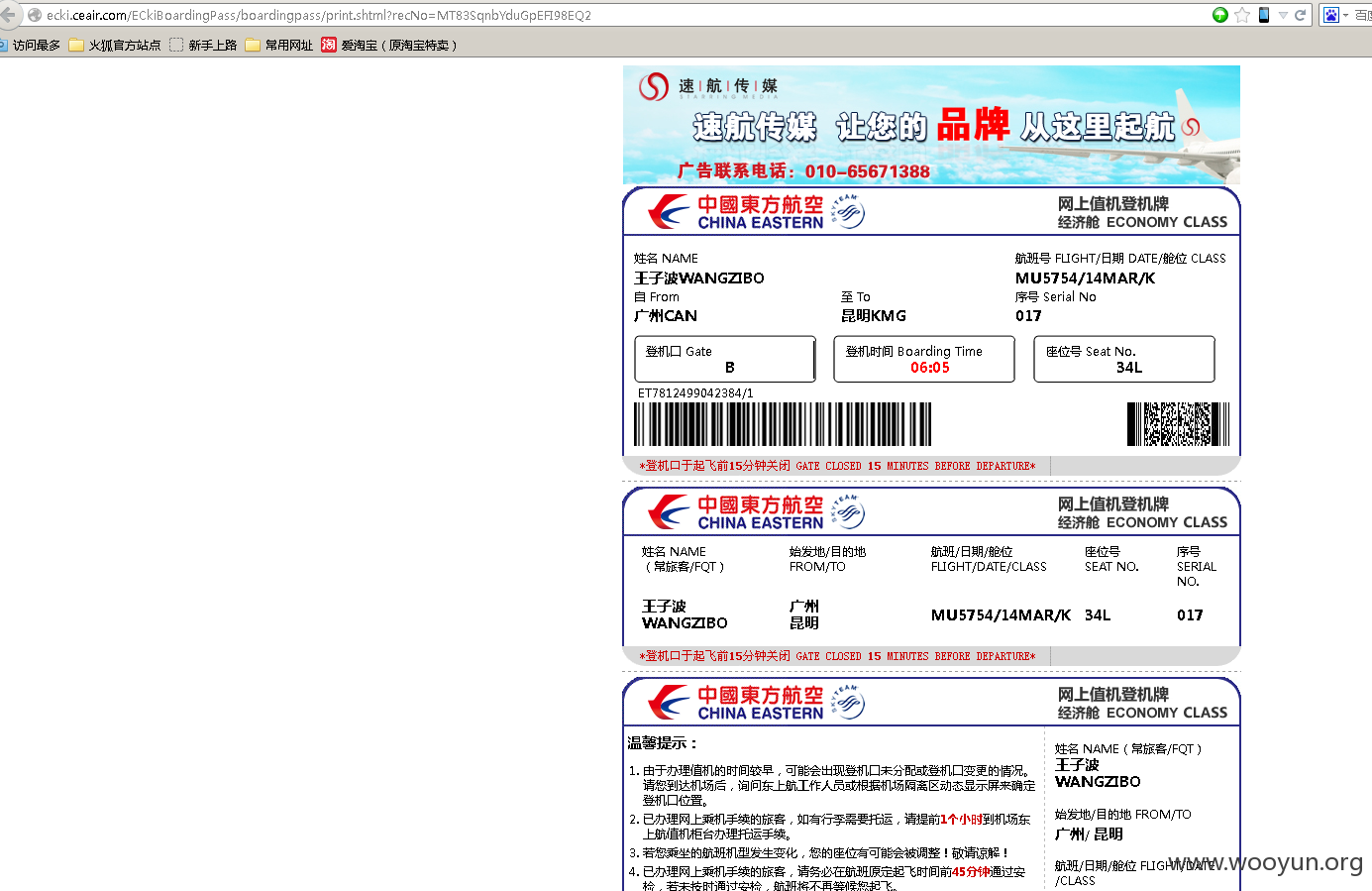Focus the Baidu search input field
Viewport: 1372px width, 891px height.
(1363, 15)
